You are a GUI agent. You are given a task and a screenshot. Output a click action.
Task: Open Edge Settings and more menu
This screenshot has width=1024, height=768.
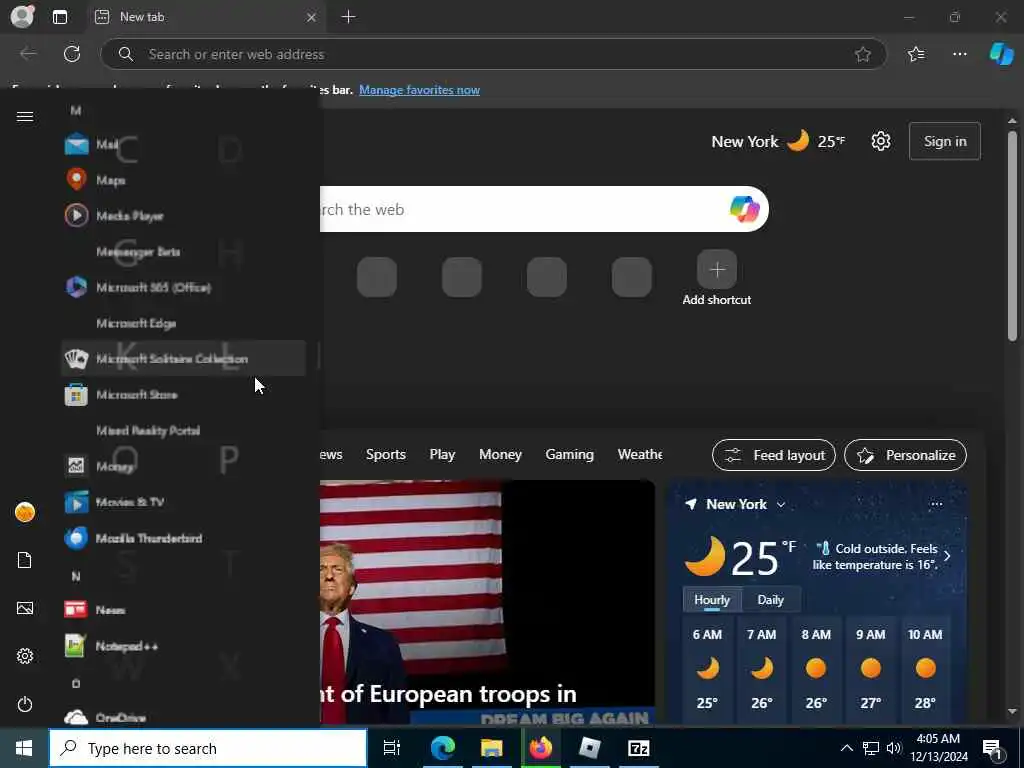point(959,54)
